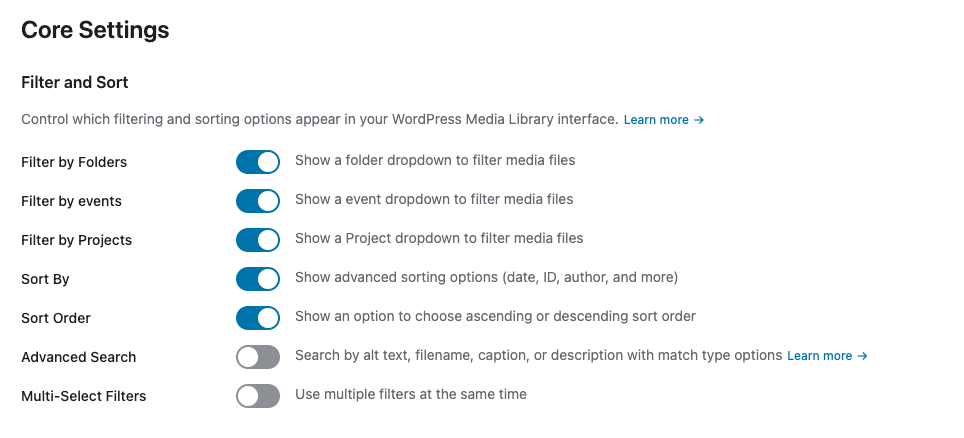Click the 'Show advanced sorting options' description

pos(486,277)
